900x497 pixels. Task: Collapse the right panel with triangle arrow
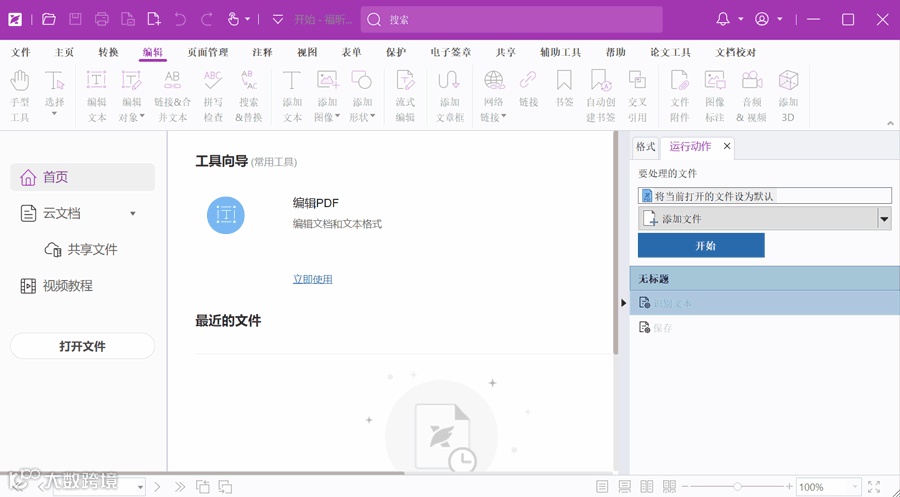tap(624, 302)
